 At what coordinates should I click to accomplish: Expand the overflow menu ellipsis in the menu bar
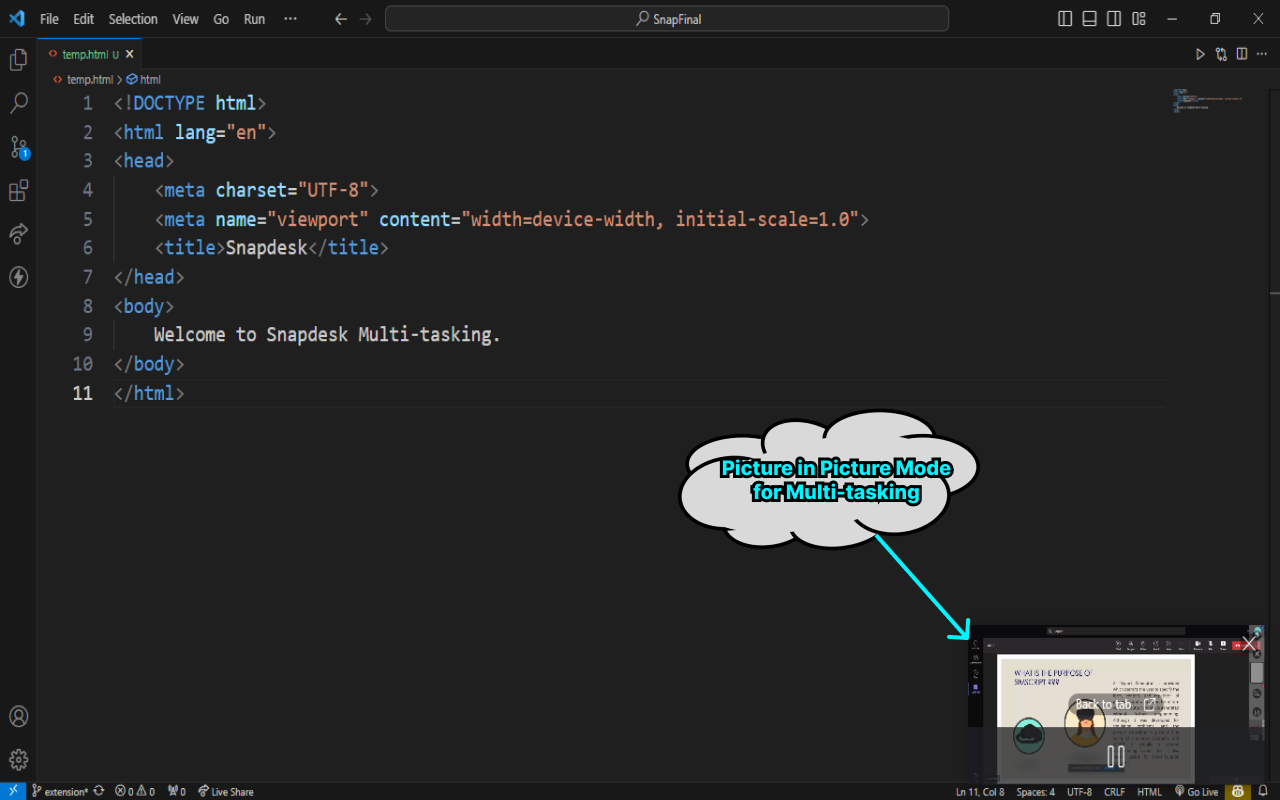290,19
